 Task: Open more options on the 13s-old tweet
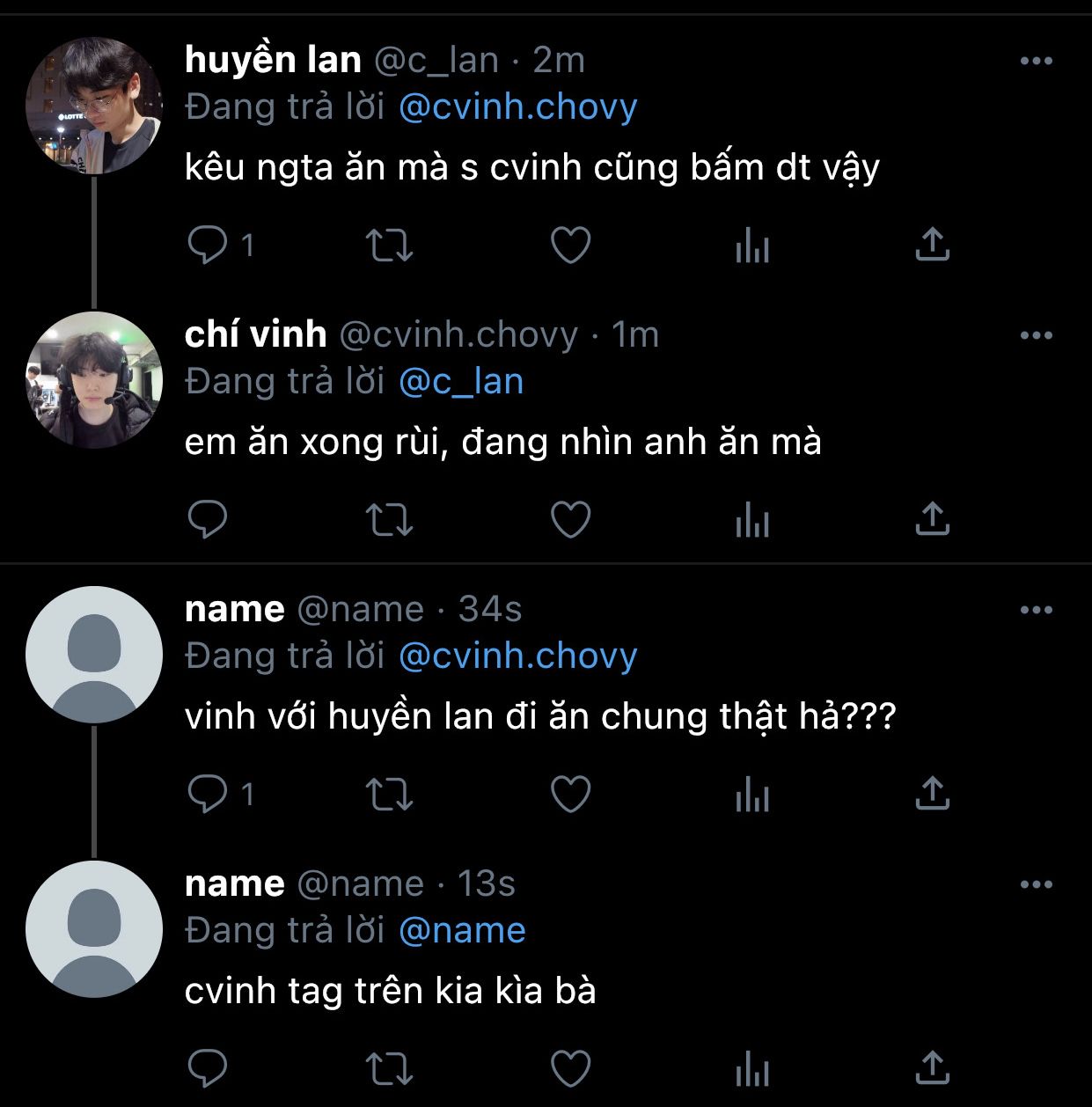tap(1036, 884)
